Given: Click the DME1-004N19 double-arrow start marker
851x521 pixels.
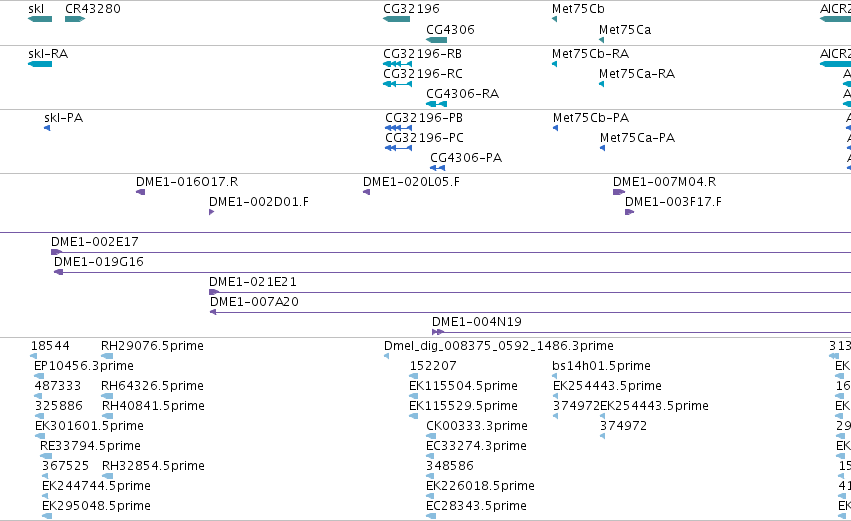Looking at the screenshot, I should [x=437, y=332].
